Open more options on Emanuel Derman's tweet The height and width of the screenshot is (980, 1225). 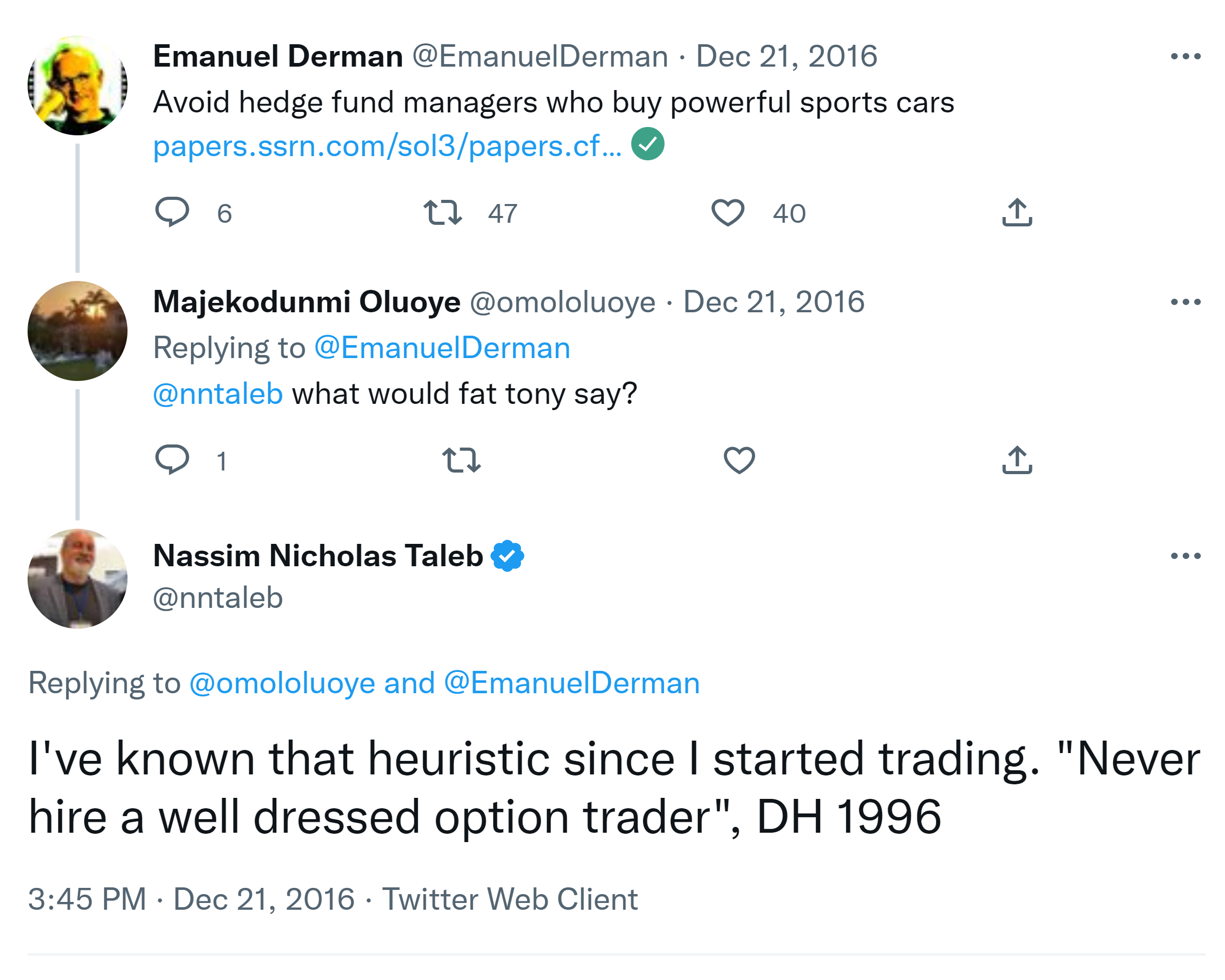coord(1185,56)
